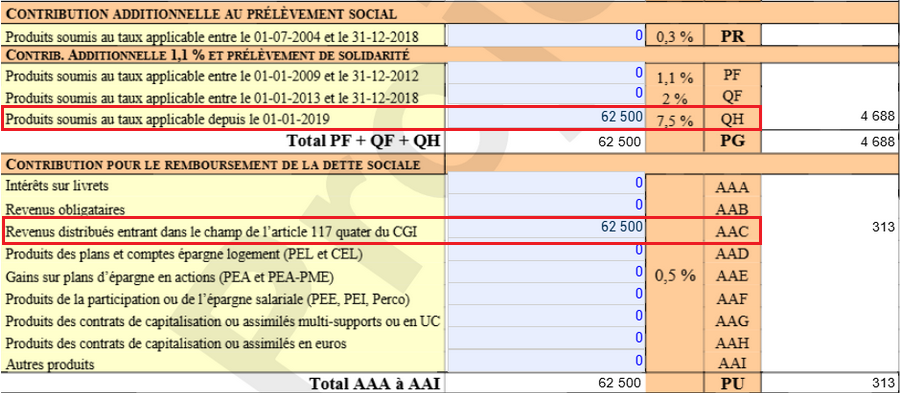Click the 0,5 % rate cell

tap(675, 275)
